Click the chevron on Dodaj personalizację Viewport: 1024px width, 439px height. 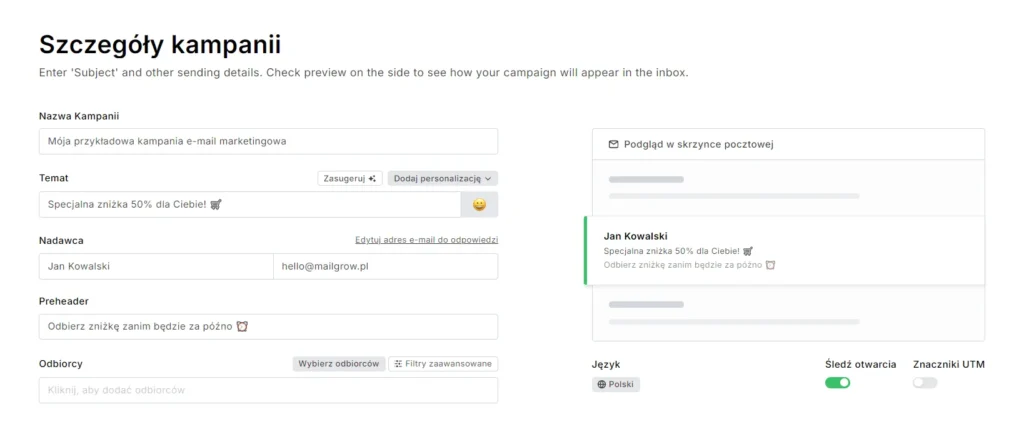[488, 178]
